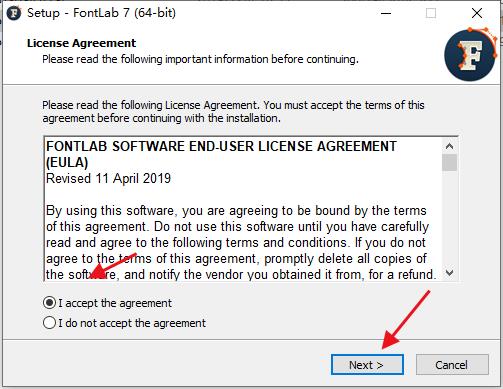Close the FontLab 7 Setup window
Image resolution: width=503 pixels, height=389 pixels.
click(x=477, y=13)
